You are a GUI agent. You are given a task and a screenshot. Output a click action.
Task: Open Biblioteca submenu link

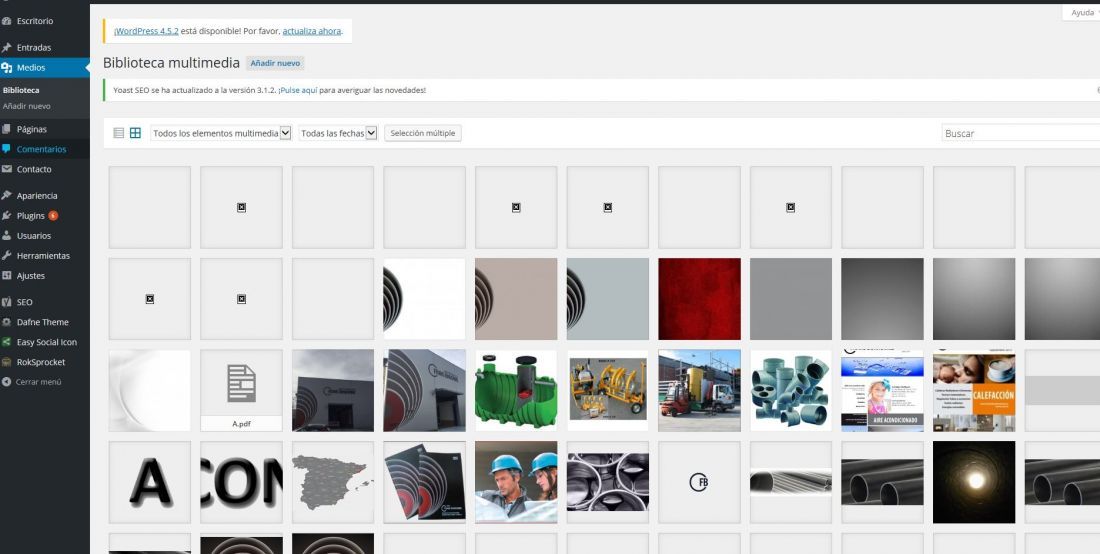tap(21, 90)
